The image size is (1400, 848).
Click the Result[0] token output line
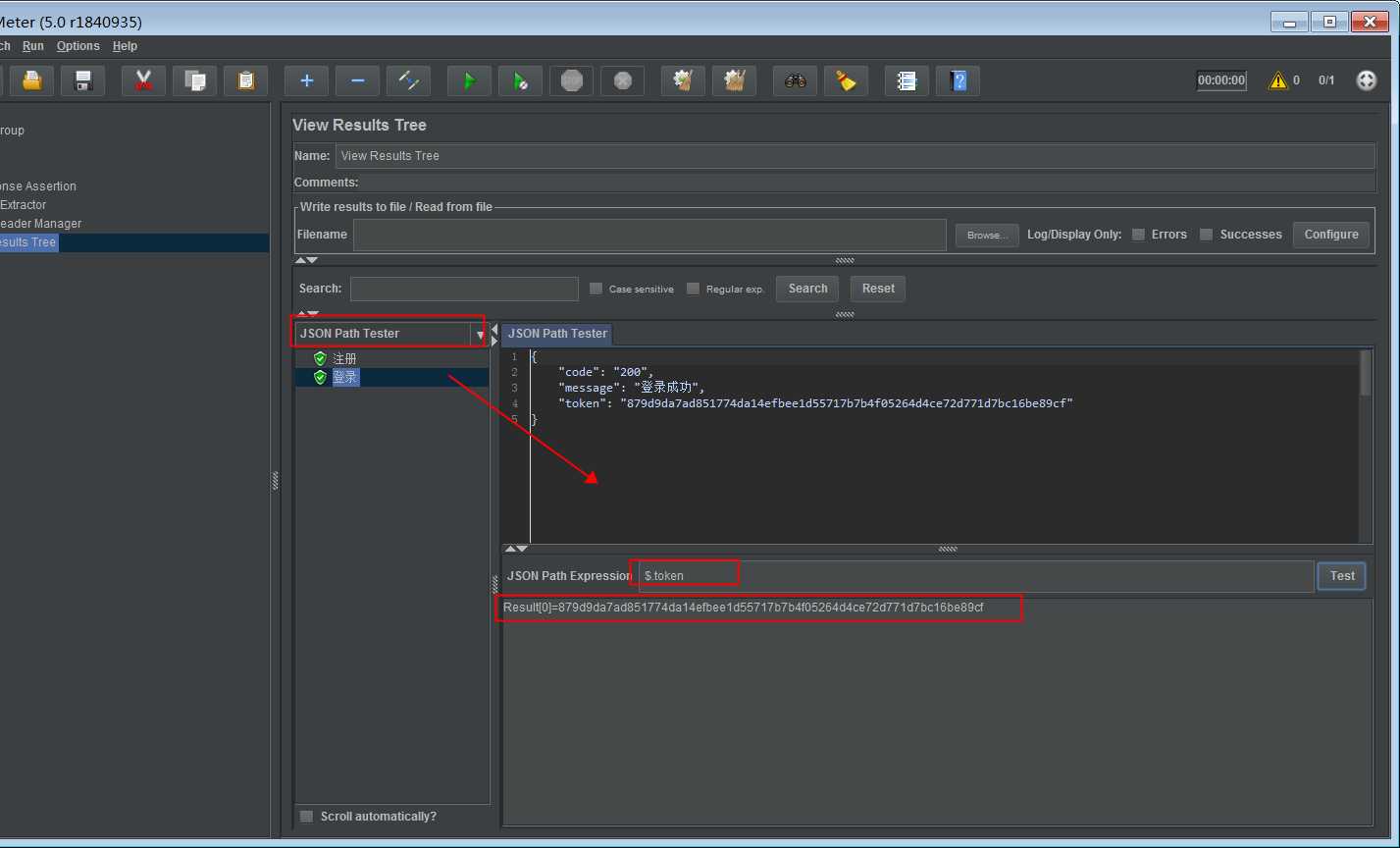click(744, 608)
